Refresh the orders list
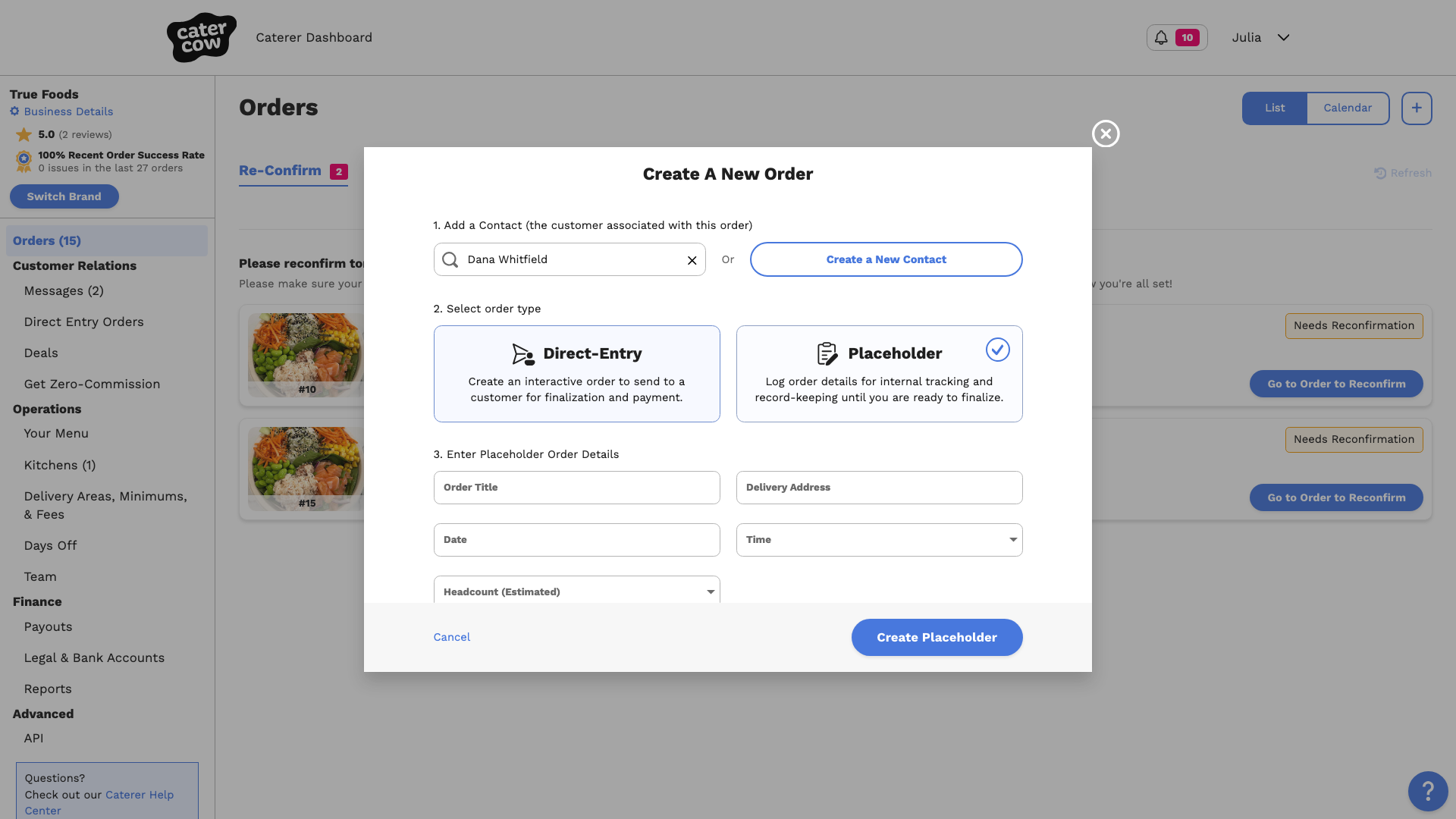Screen dimensions: 1456x819 (x=1402, y=173)
